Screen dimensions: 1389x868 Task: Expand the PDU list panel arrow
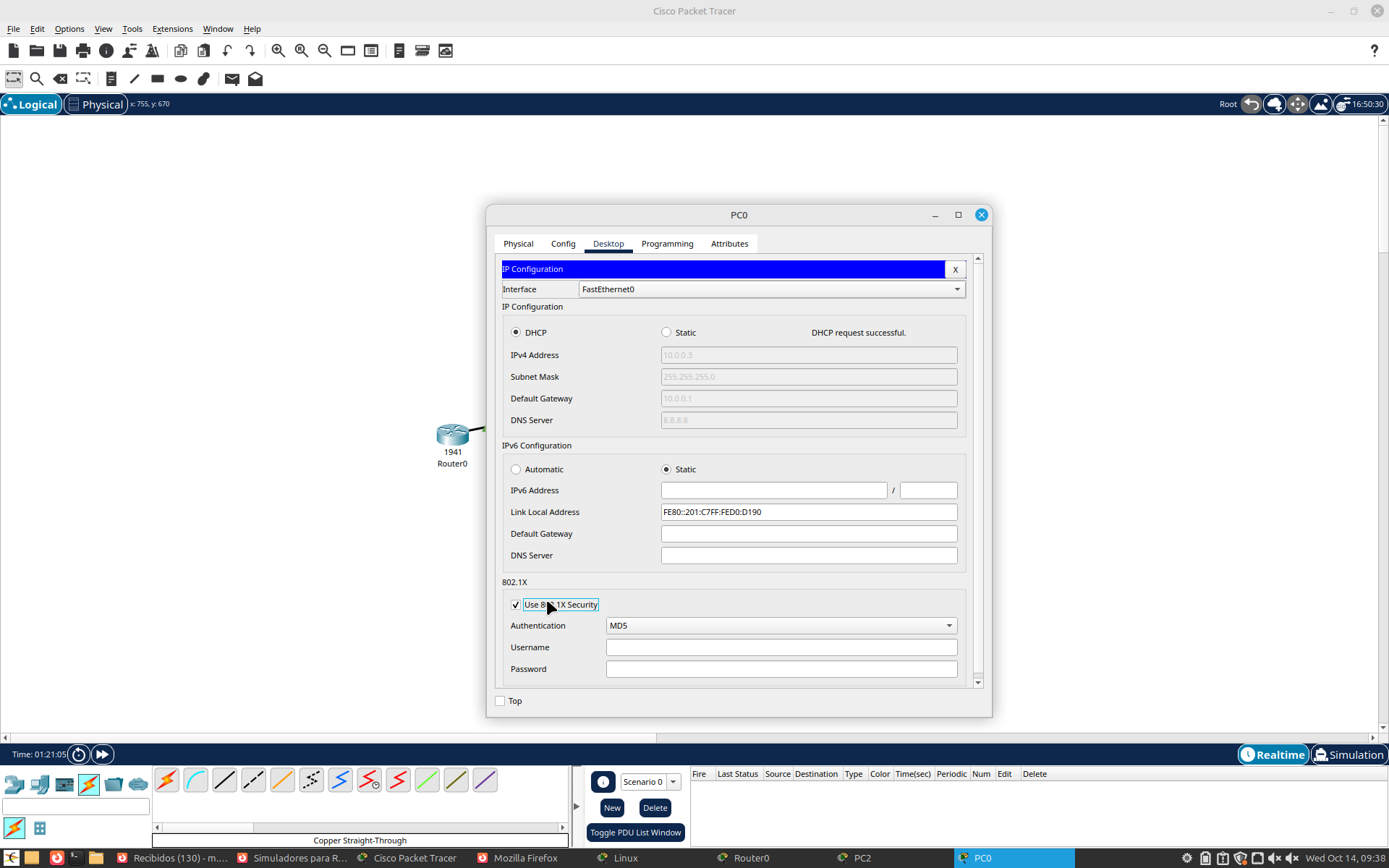(x=577, y=806)
